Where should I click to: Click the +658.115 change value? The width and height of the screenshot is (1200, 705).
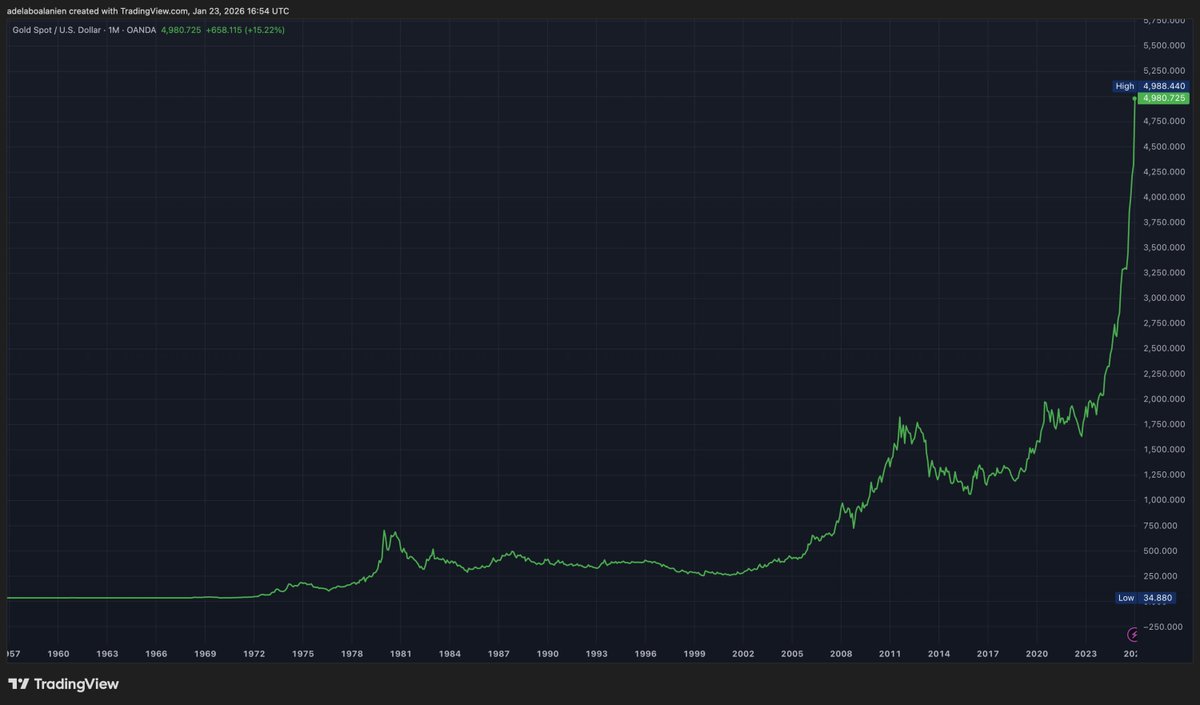[x=222, y=30]
